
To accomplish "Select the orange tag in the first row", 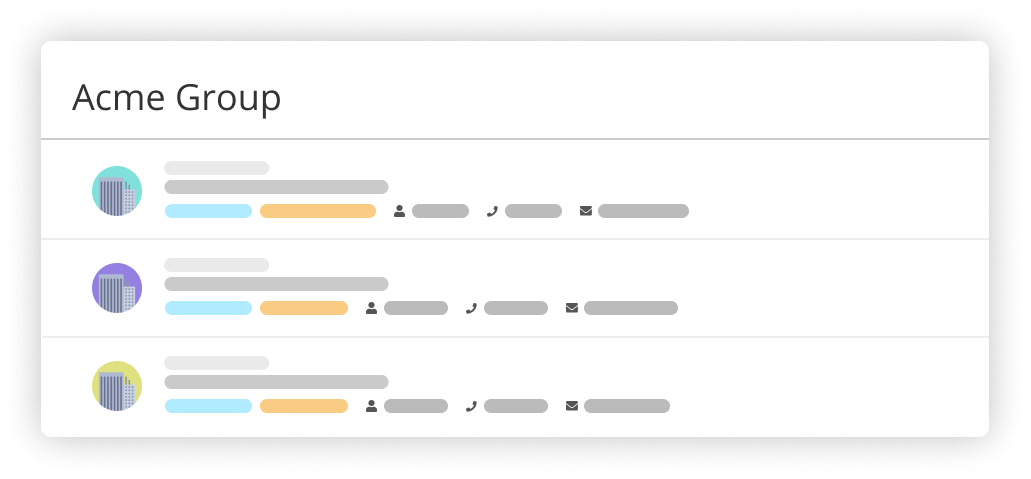I will point(318,211).
